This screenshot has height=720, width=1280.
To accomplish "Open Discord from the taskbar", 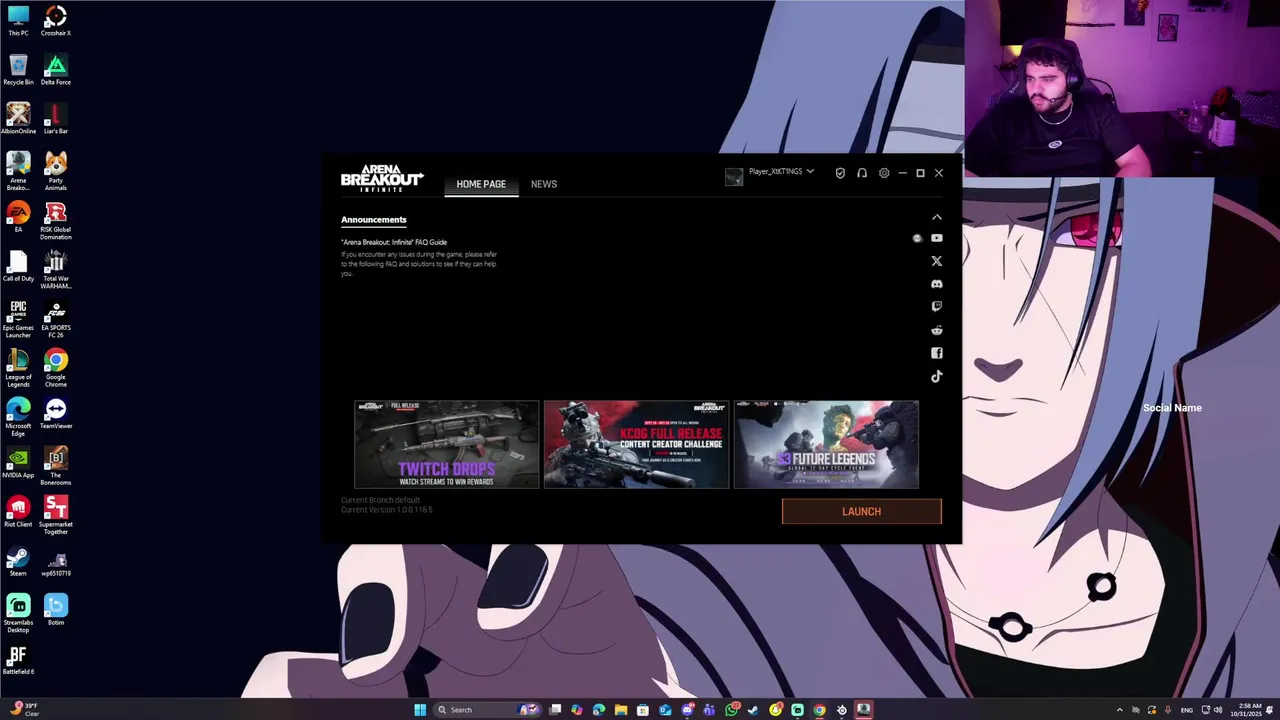I will [x=688, y=710].
